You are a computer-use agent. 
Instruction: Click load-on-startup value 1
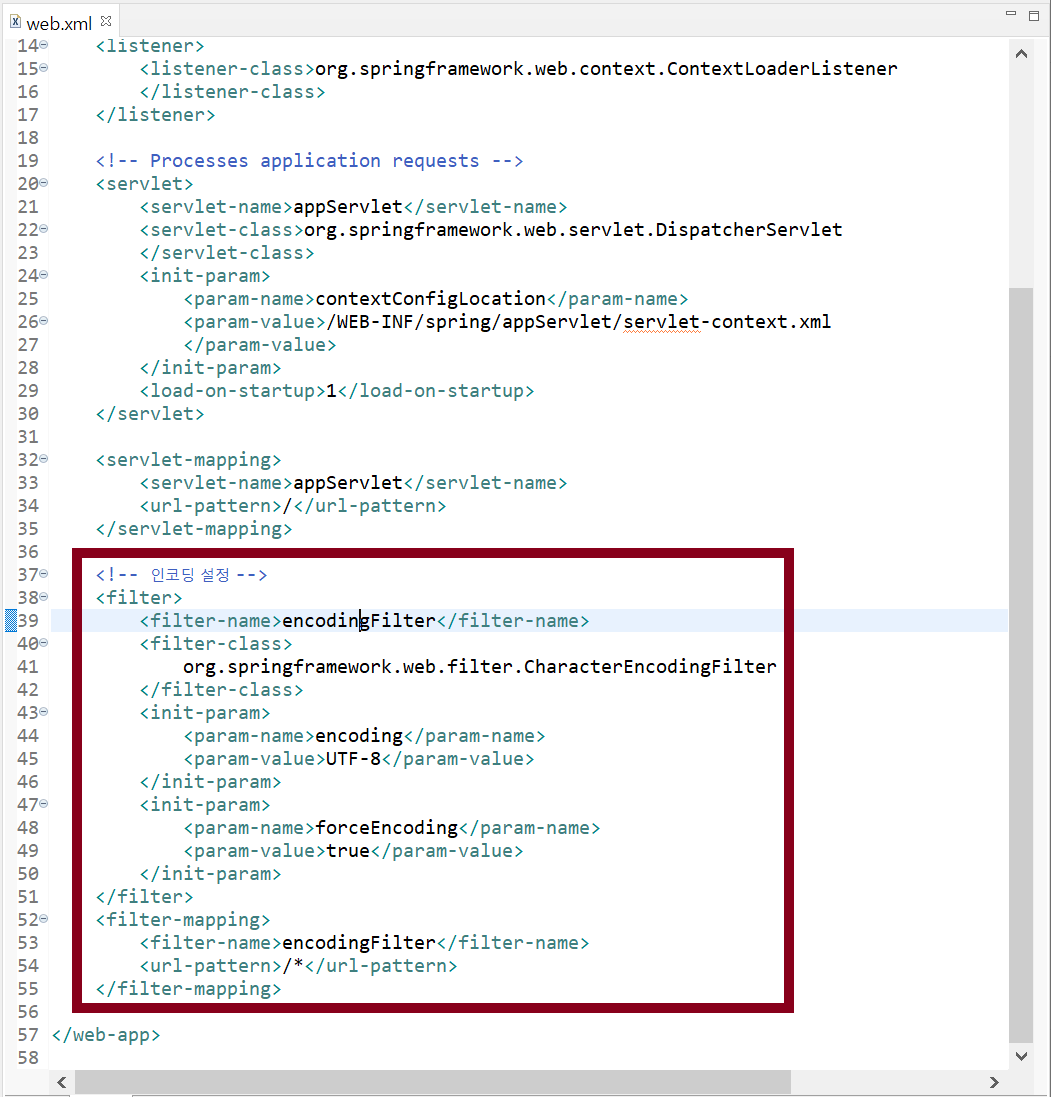332,391
